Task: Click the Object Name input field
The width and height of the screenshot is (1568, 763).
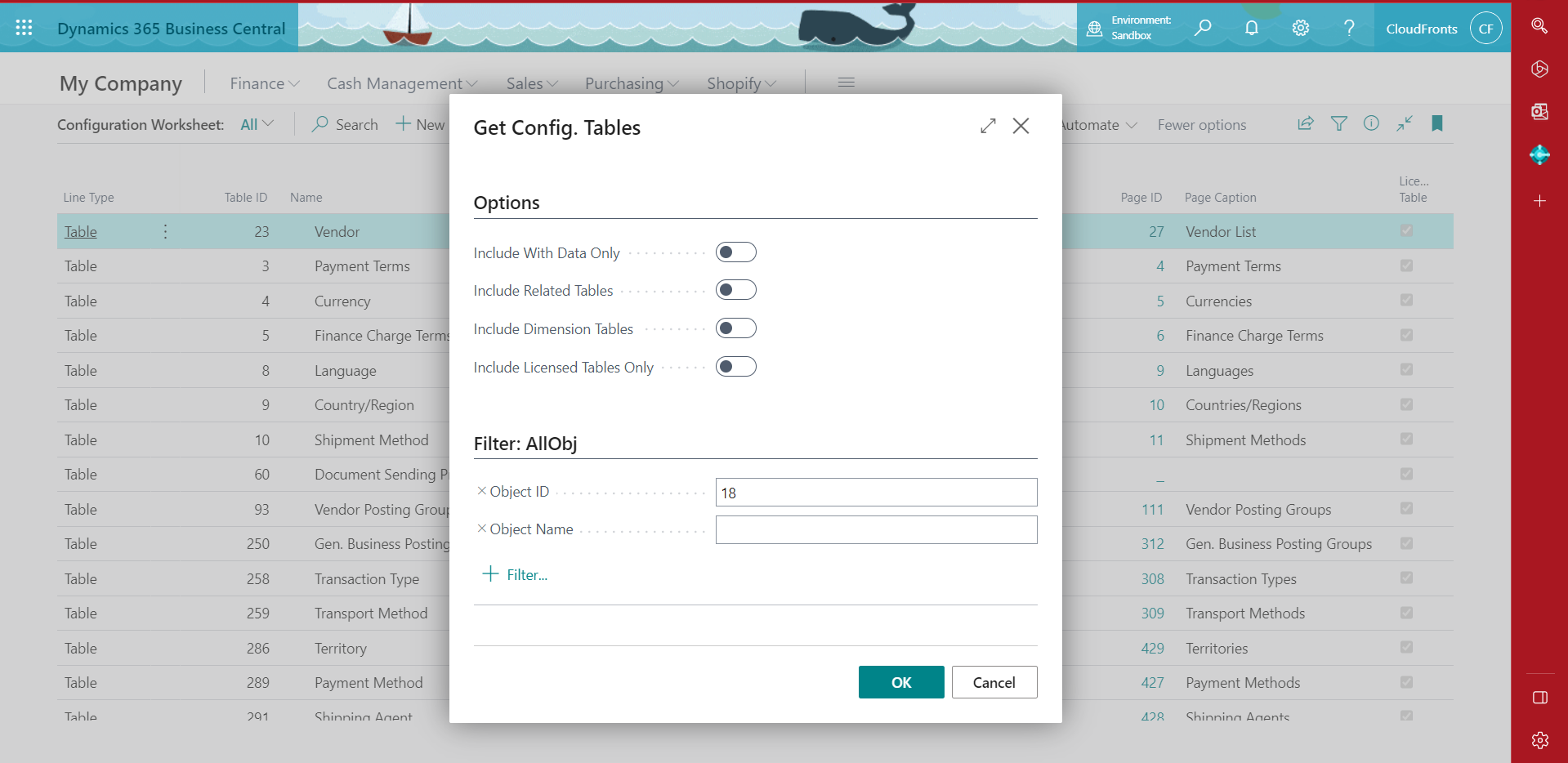Action: click(x=876, y=529)
